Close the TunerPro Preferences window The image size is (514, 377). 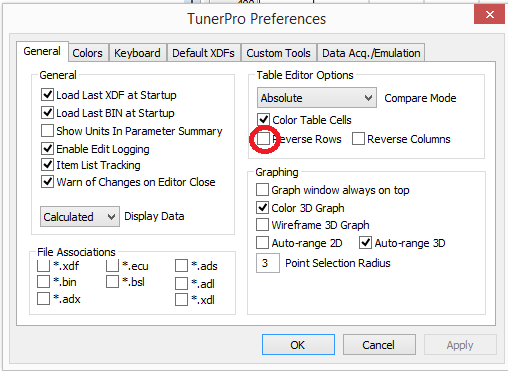[x=489, y=15]
